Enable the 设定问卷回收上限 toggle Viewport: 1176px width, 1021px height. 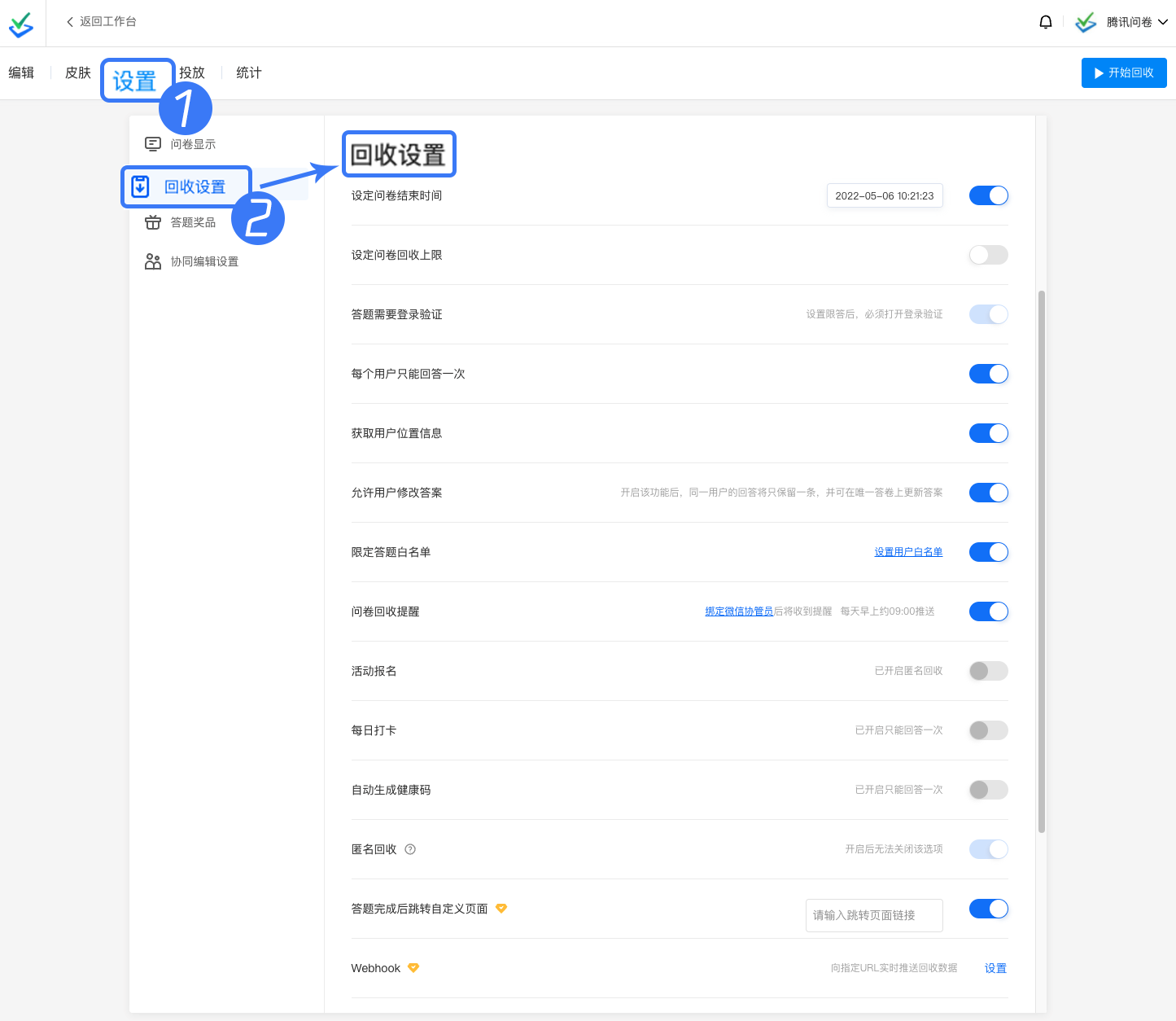pyautogui.click(x=988, y=255)
